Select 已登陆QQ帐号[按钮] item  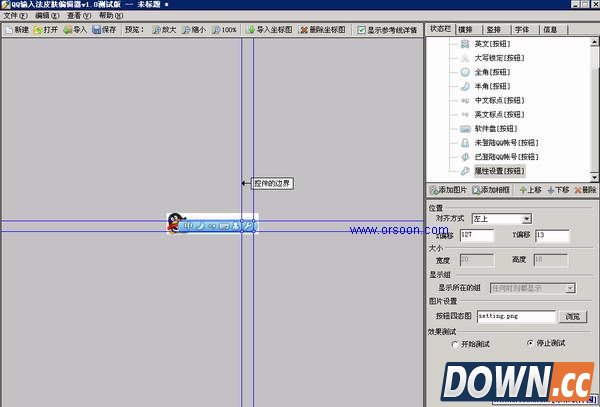(506, 157)
